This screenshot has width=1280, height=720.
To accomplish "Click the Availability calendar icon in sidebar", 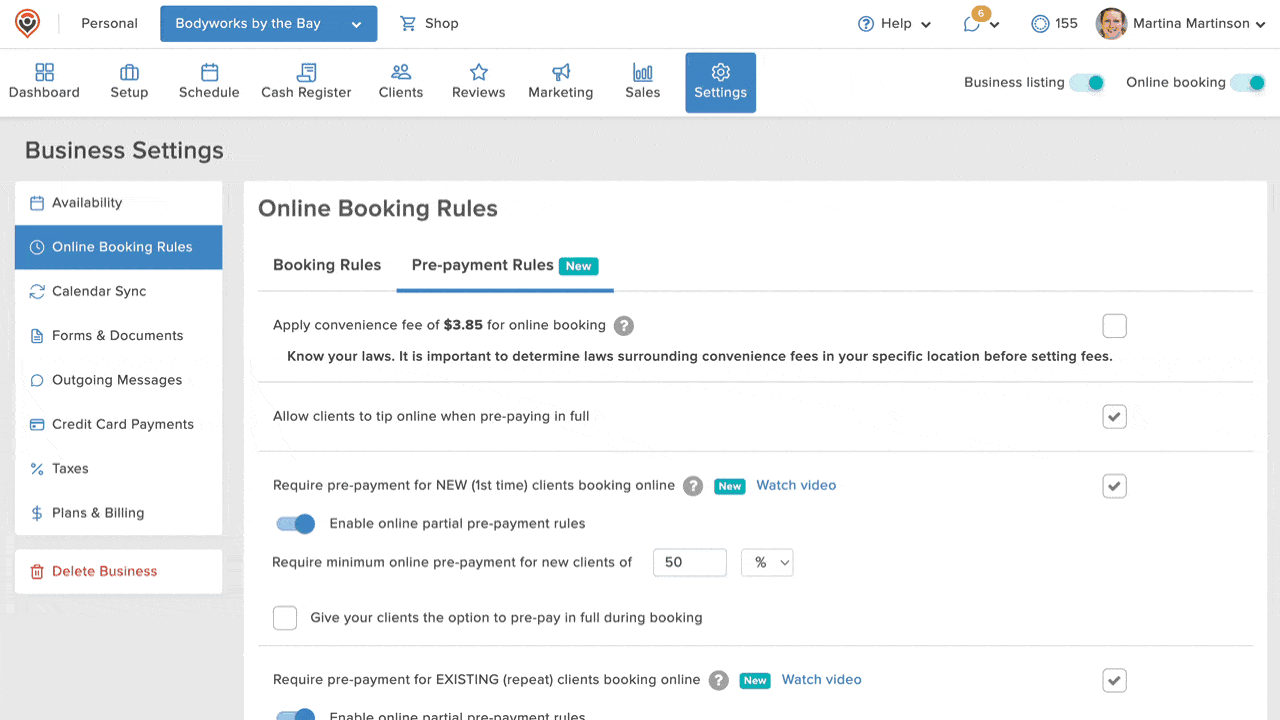I will [37, 203].
